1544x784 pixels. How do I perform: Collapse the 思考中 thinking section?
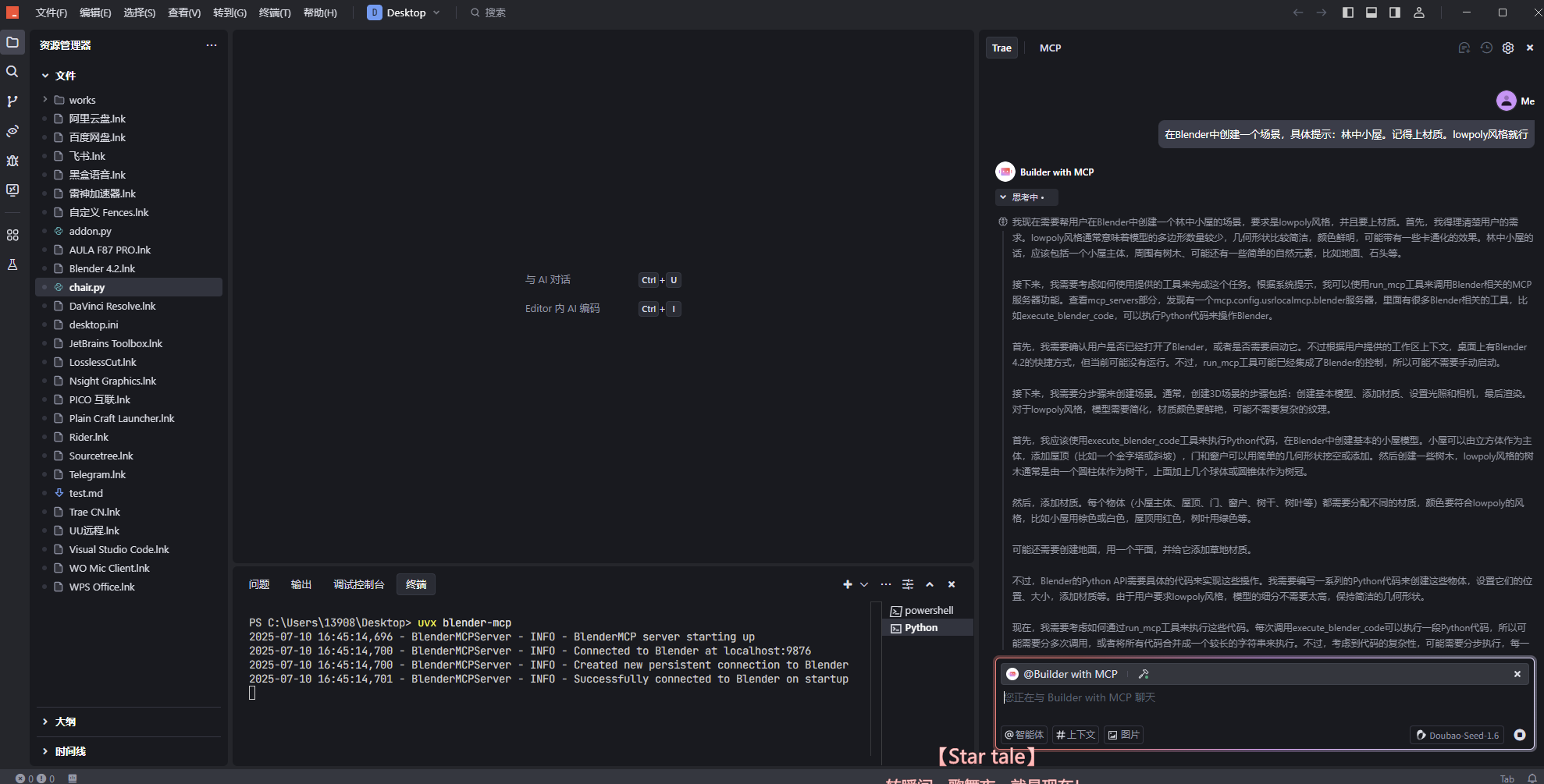point(1003,197)
